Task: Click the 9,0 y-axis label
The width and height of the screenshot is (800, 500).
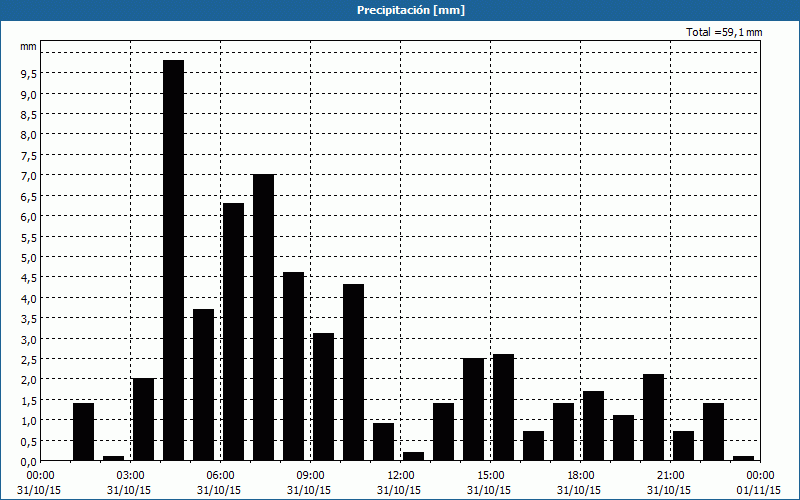Action: coord(29,94)
